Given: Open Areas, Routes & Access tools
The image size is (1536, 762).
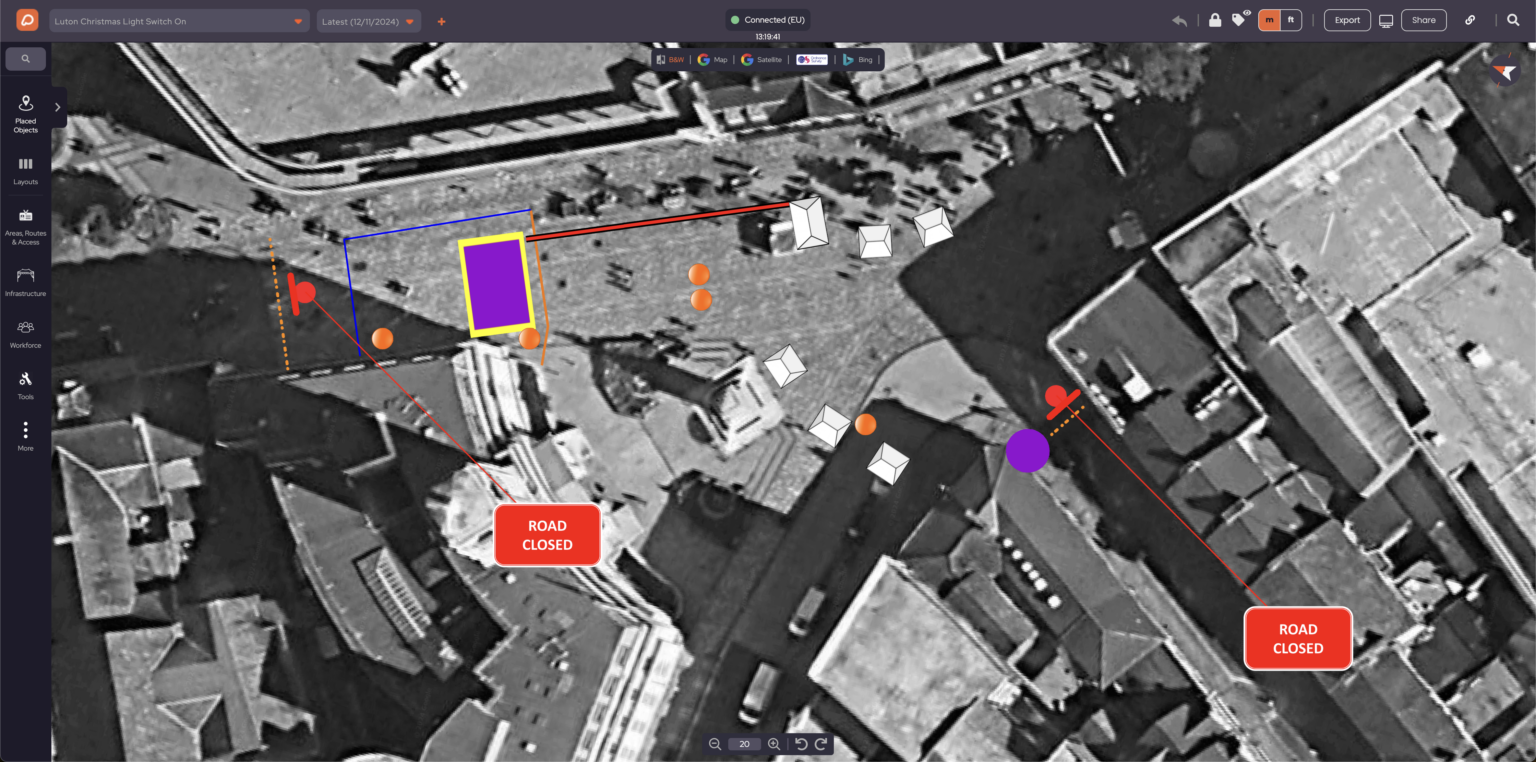Looking at the screenshot, I should point(25,227).
